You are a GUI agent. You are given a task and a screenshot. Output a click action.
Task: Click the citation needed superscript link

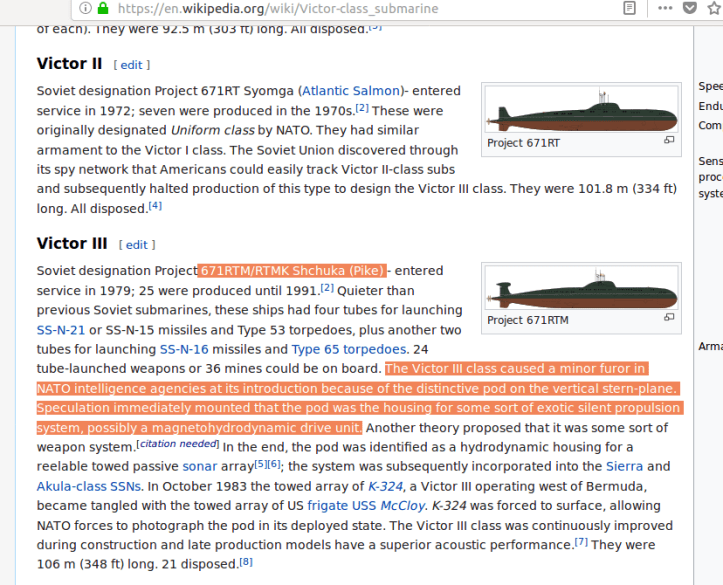178,444
